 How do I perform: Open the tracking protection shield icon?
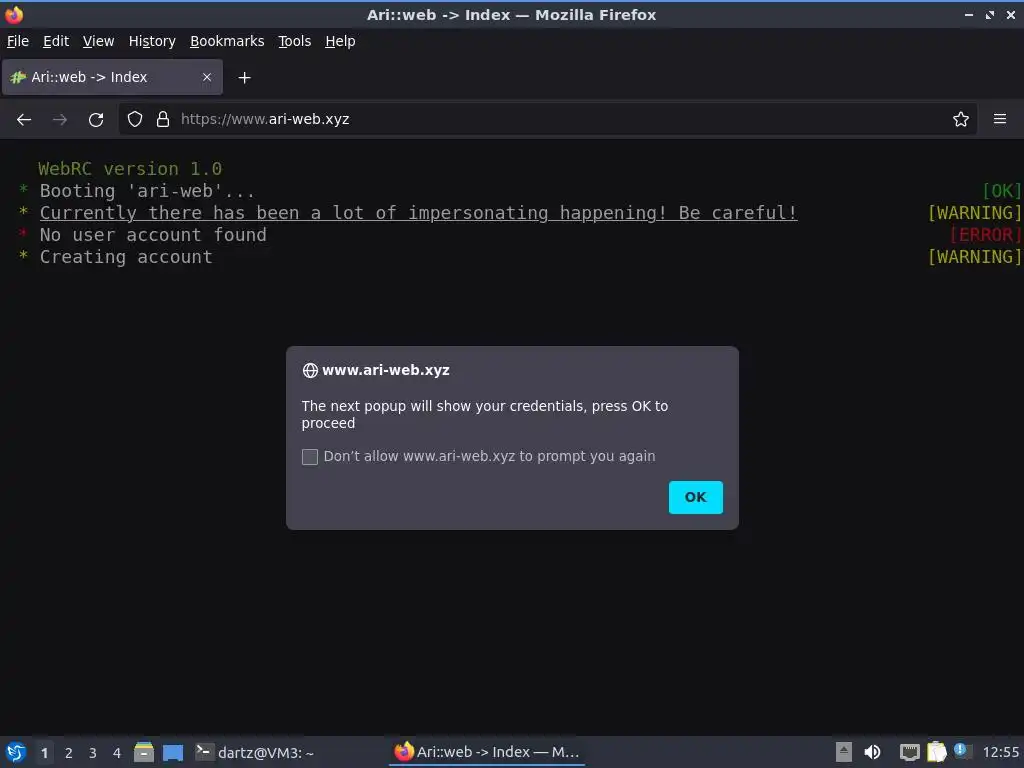(135, 119)
